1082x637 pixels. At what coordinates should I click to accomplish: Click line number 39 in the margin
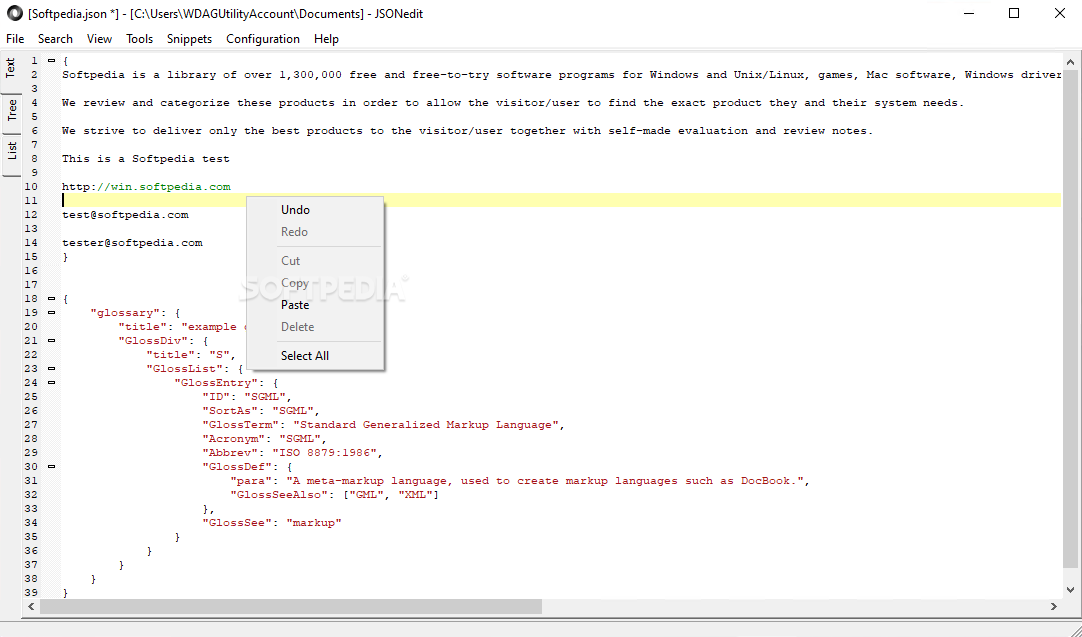31,593
